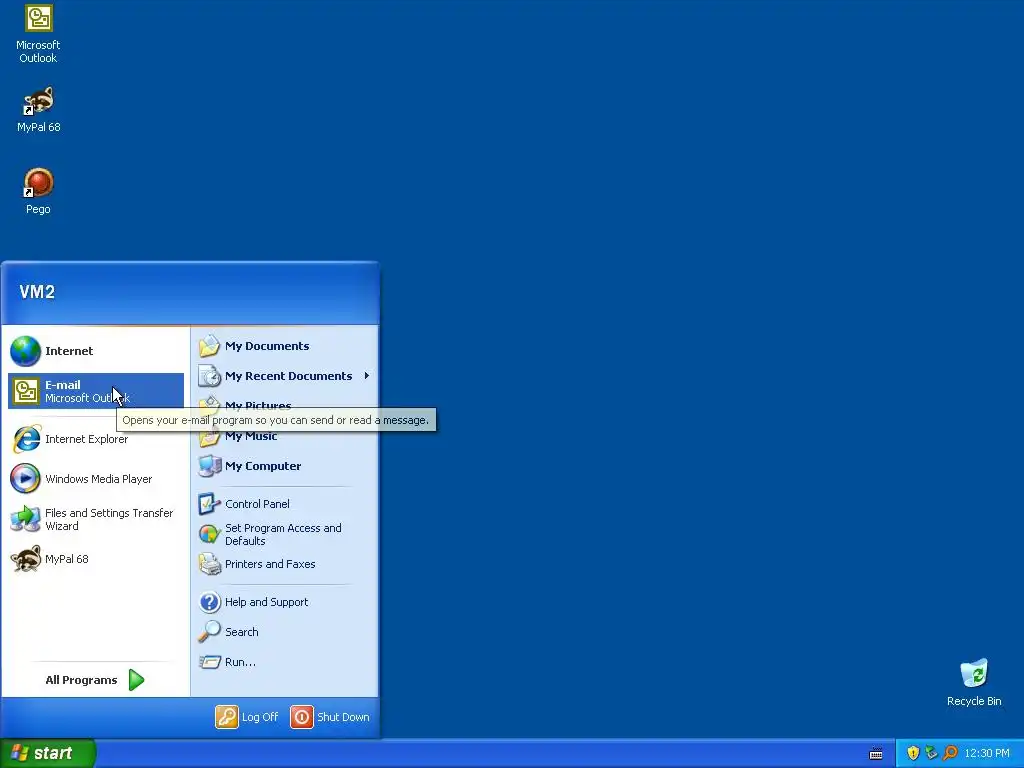Click the Internet globe icon in Start menu
Image resolution: width=1024 pixels, height=768 pixels.
[25, 351]
